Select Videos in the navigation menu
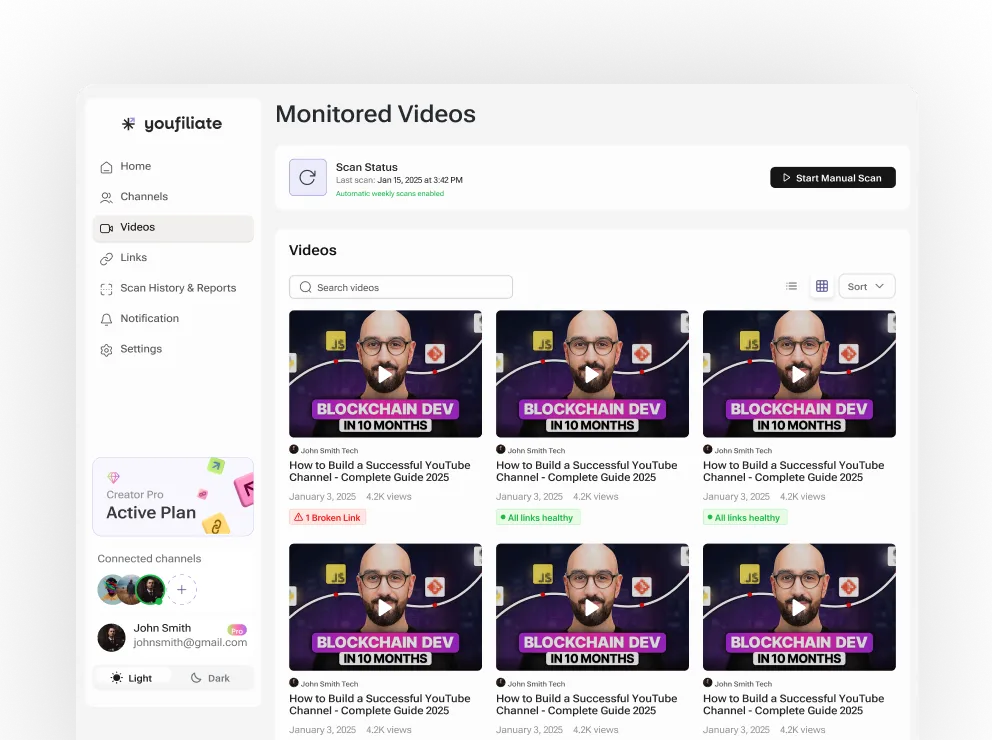Viewport: 992px width, 740px height. (107, 227)
